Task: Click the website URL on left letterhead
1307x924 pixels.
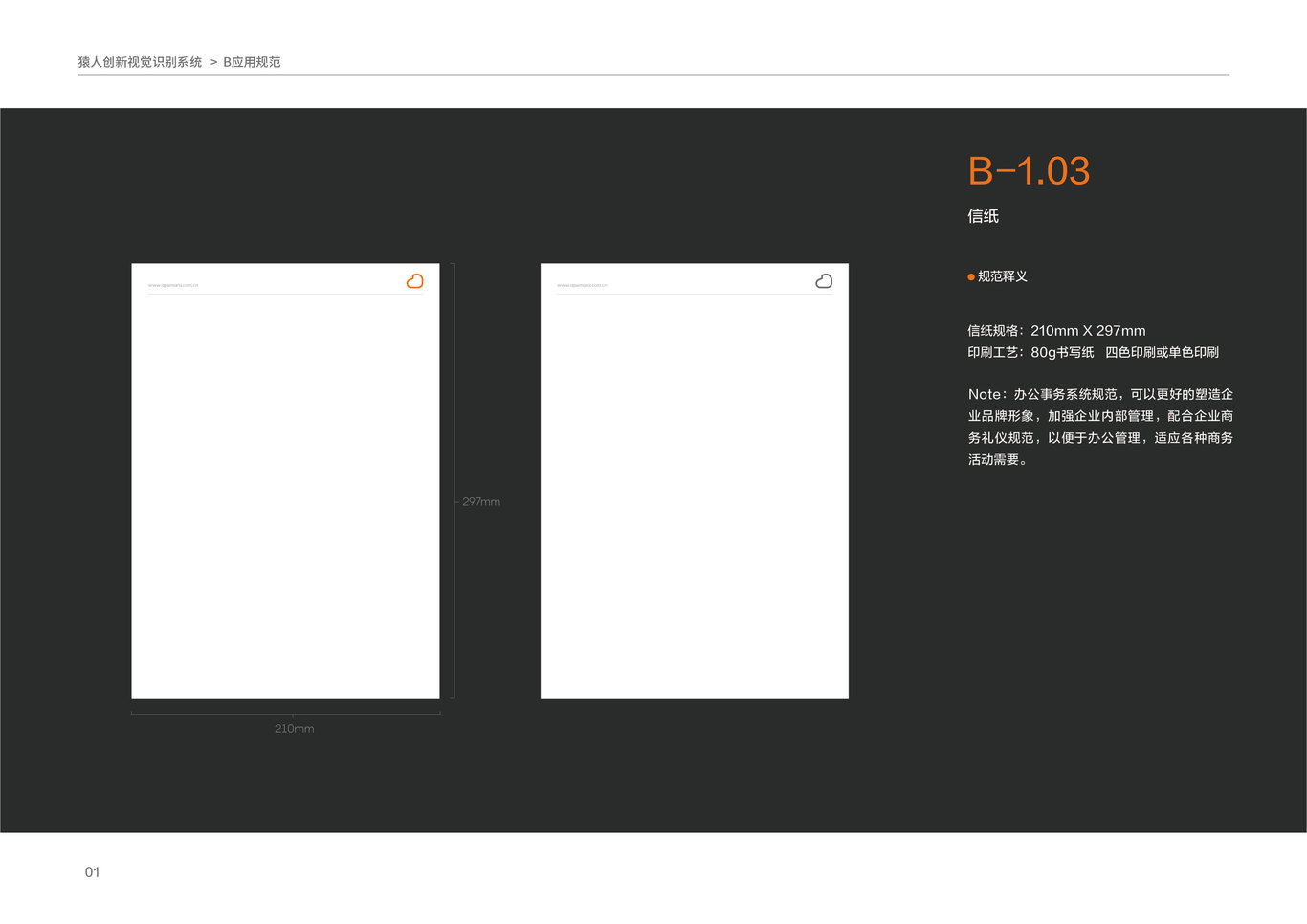Action: click(x=173, y=285)
